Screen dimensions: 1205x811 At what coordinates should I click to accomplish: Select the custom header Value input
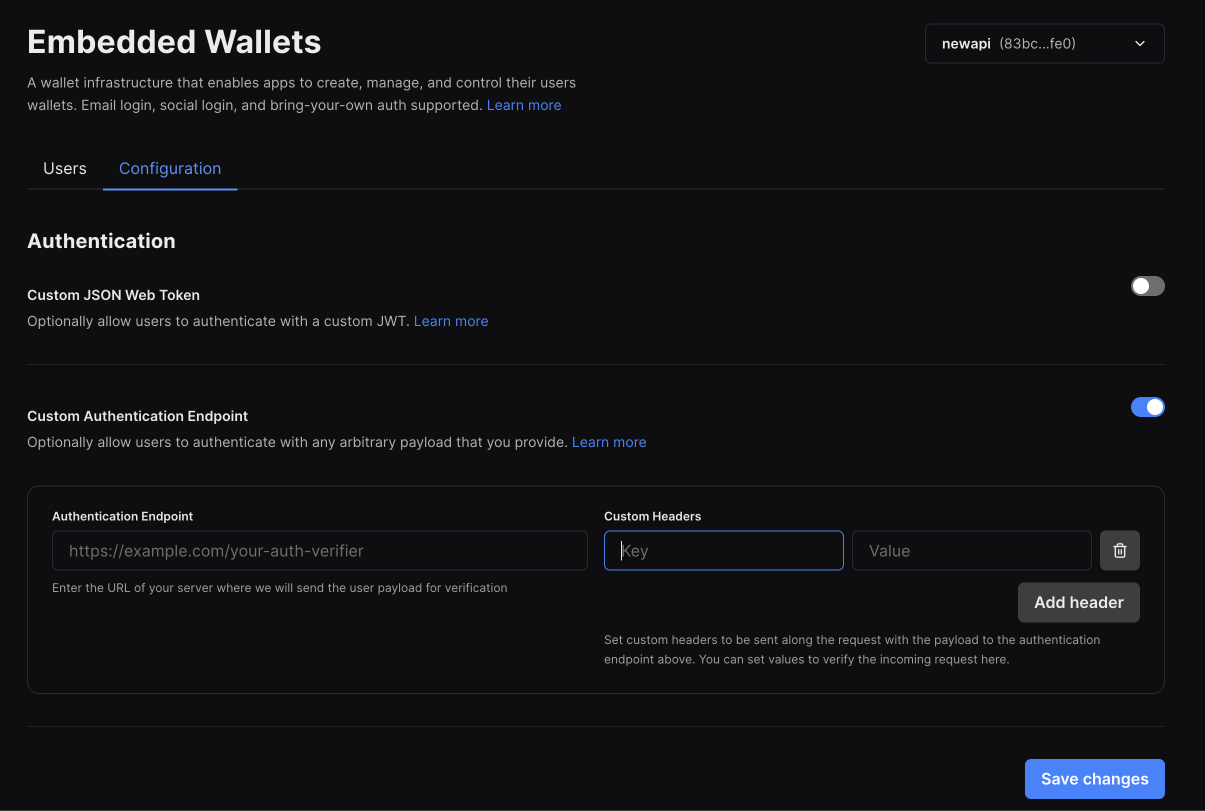click(971, 550)
